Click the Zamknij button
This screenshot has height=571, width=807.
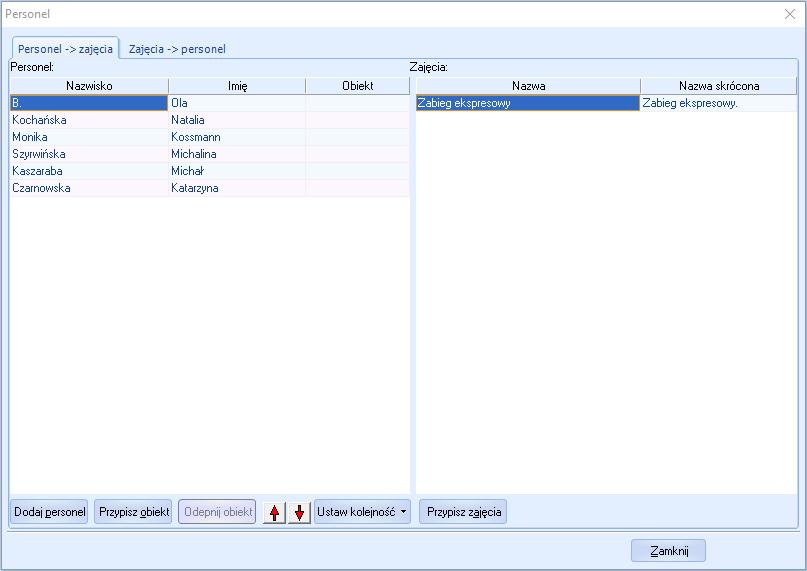click(x=669, y=551)
